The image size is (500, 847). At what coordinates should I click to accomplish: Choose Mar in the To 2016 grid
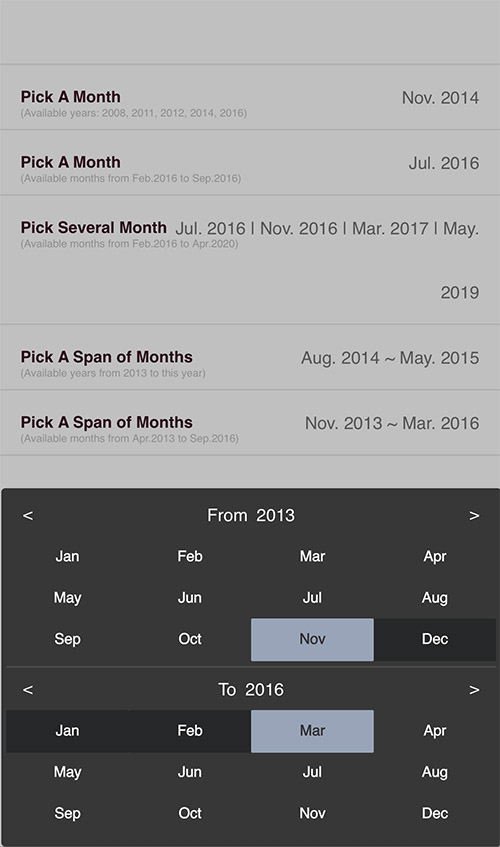tap(312, 731)
